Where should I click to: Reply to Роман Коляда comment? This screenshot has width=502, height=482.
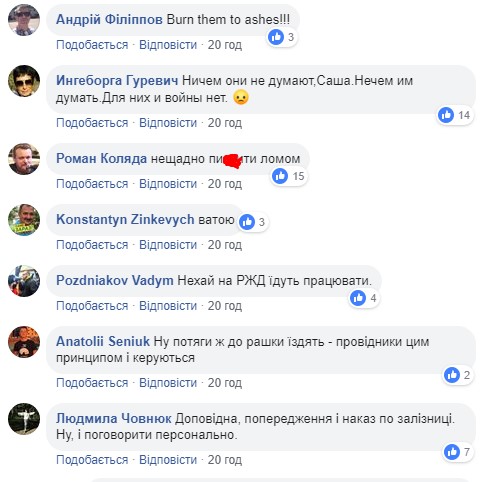coord(168,184)
